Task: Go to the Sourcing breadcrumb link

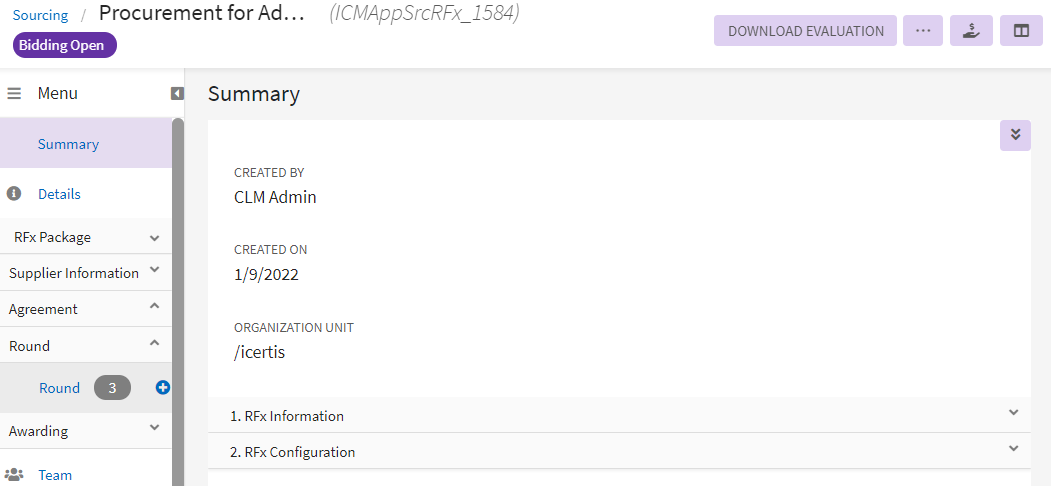Action: [40, 15]
